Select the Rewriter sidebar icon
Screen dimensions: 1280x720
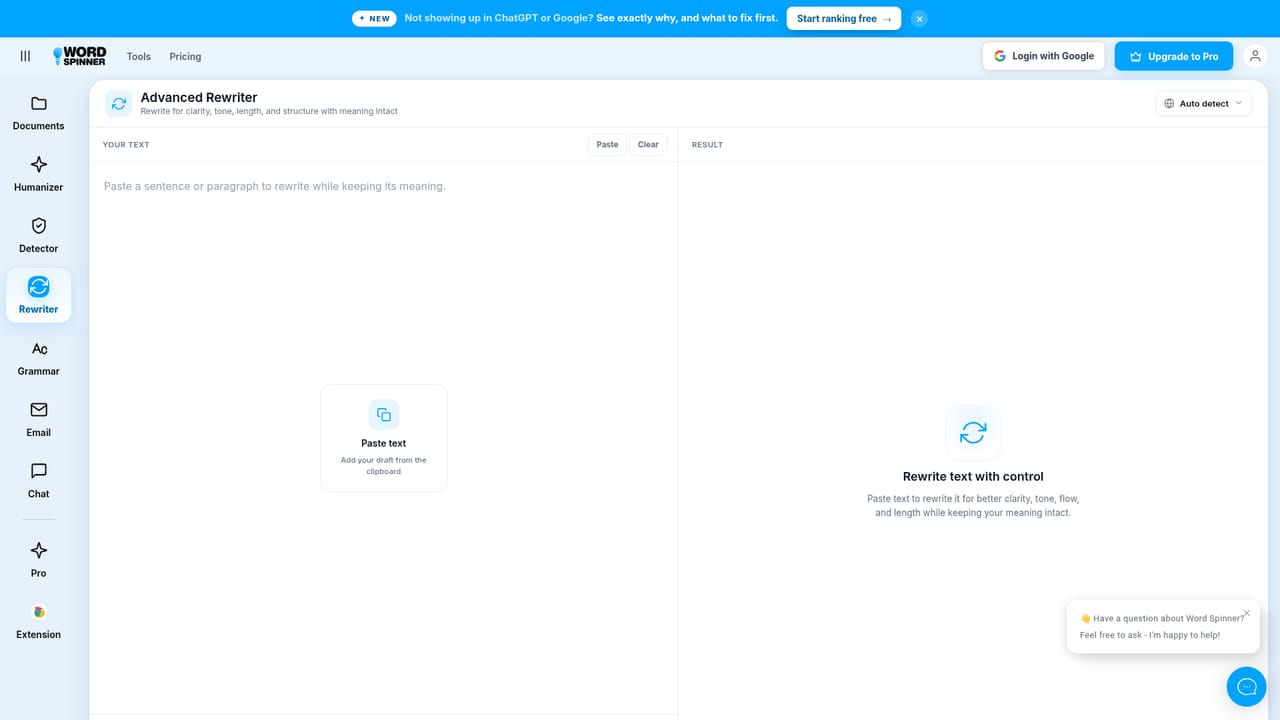pos(39,287)
